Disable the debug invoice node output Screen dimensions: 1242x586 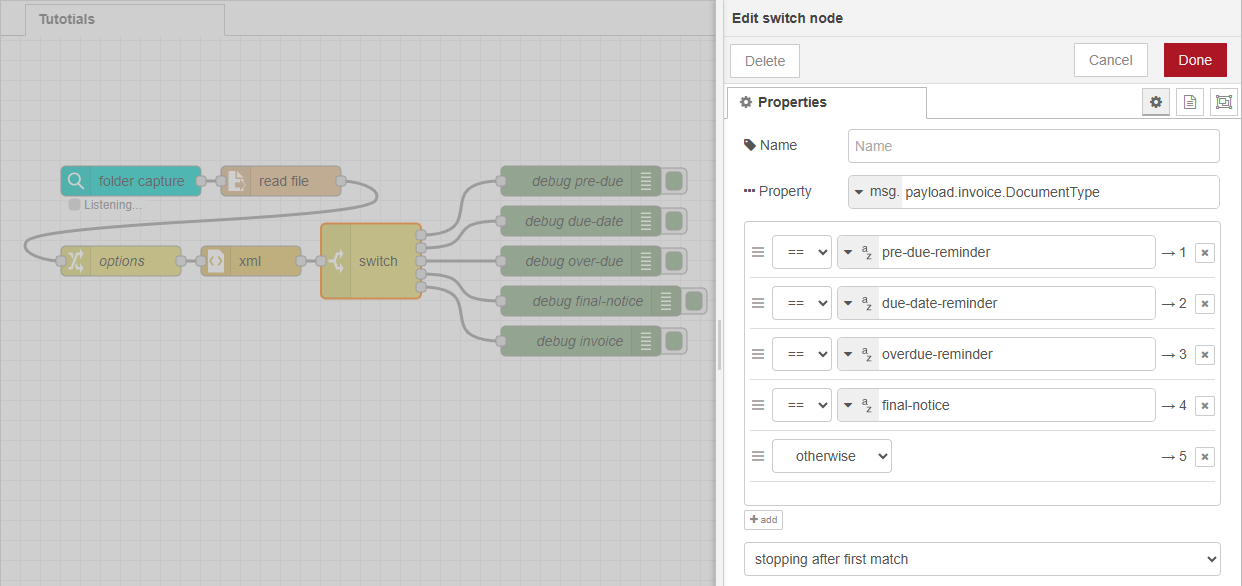(x=675, y=341)
